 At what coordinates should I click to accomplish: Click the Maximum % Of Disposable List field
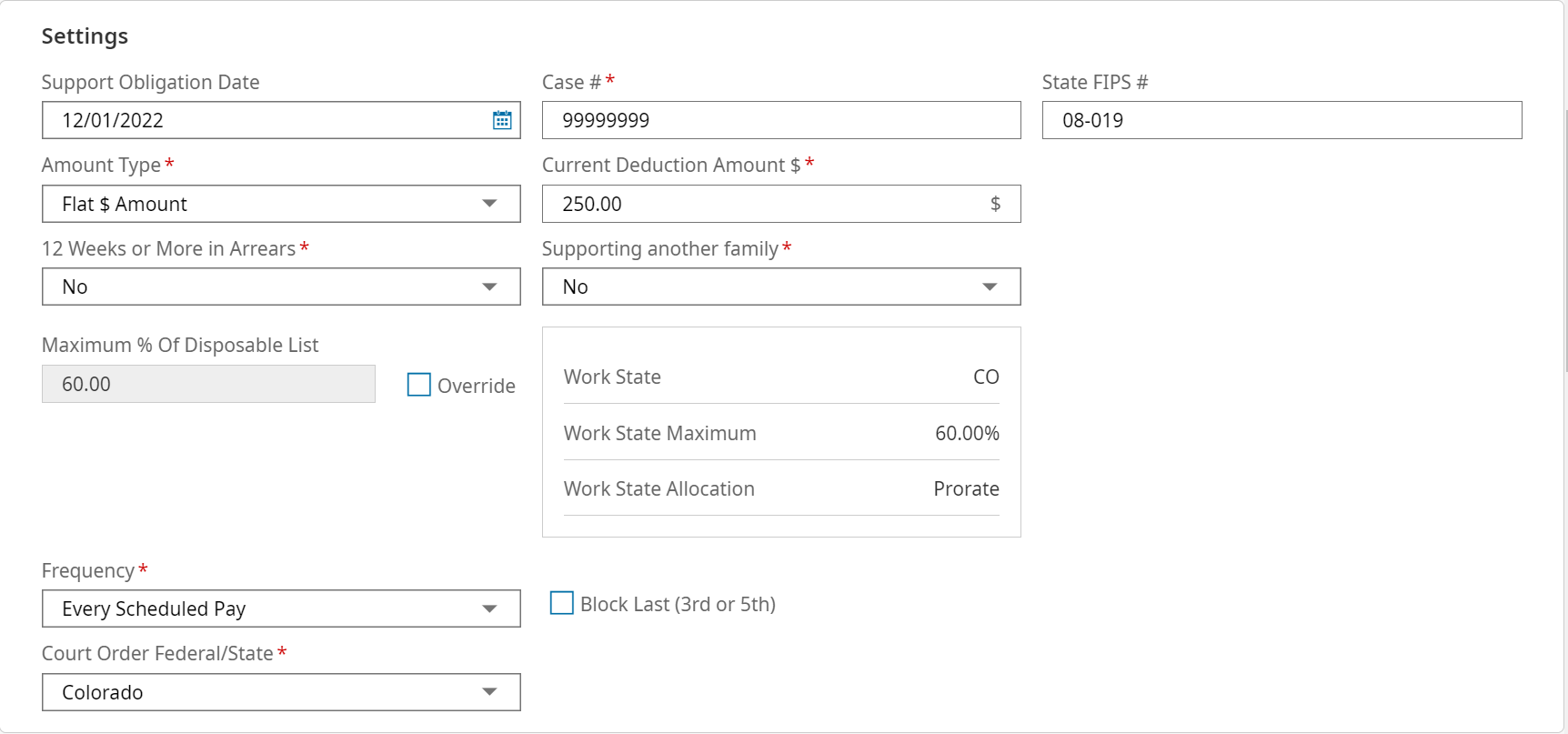[208, 384]
